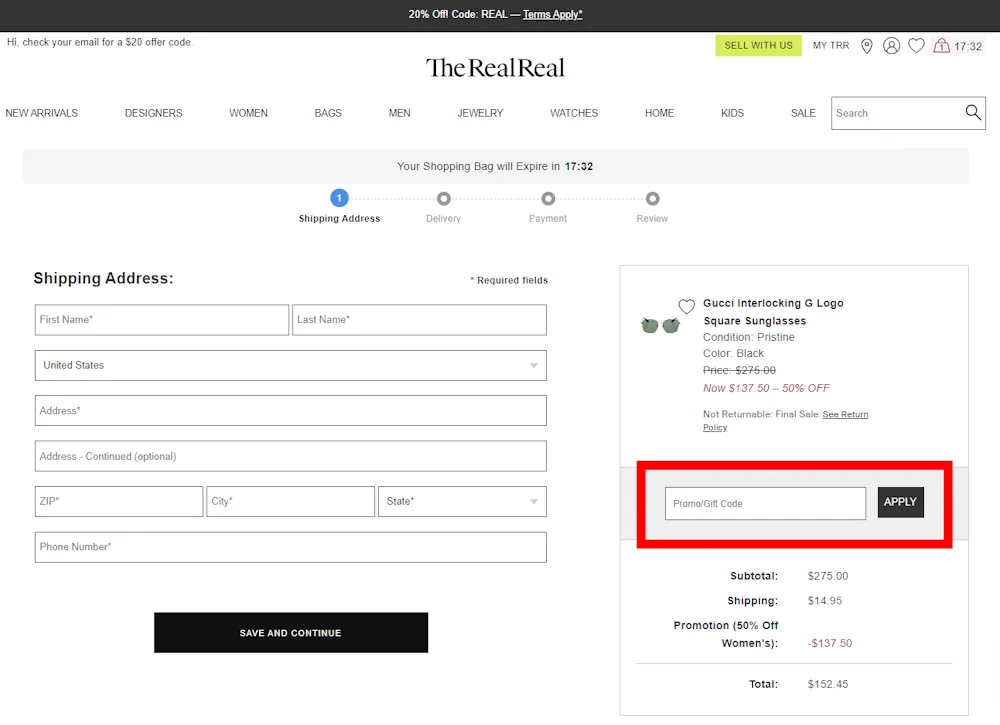Viewport: 1000px width, 725px height.
Task: Click the Total $152.45 amount
Action: point(828,684)
